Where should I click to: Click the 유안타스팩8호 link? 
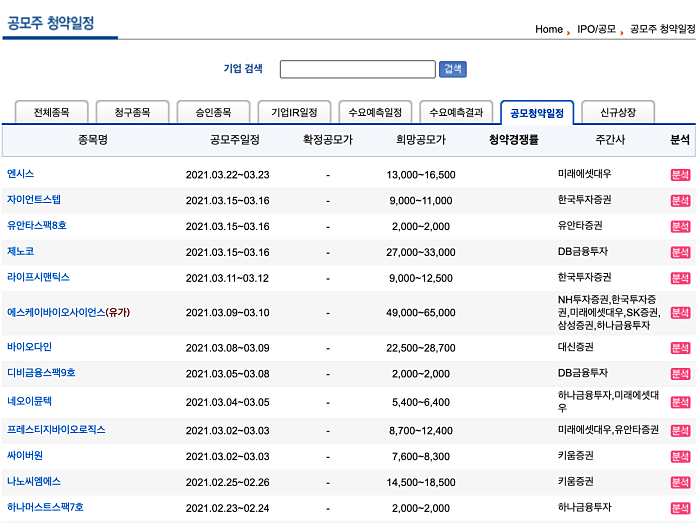37,226
